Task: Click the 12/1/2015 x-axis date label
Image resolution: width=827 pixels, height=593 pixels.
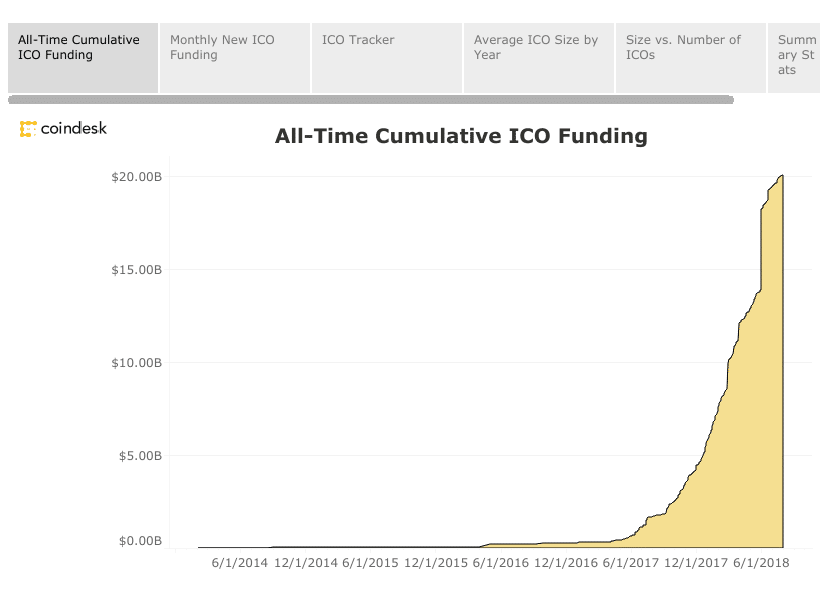Action: click(x=436, y=563)
